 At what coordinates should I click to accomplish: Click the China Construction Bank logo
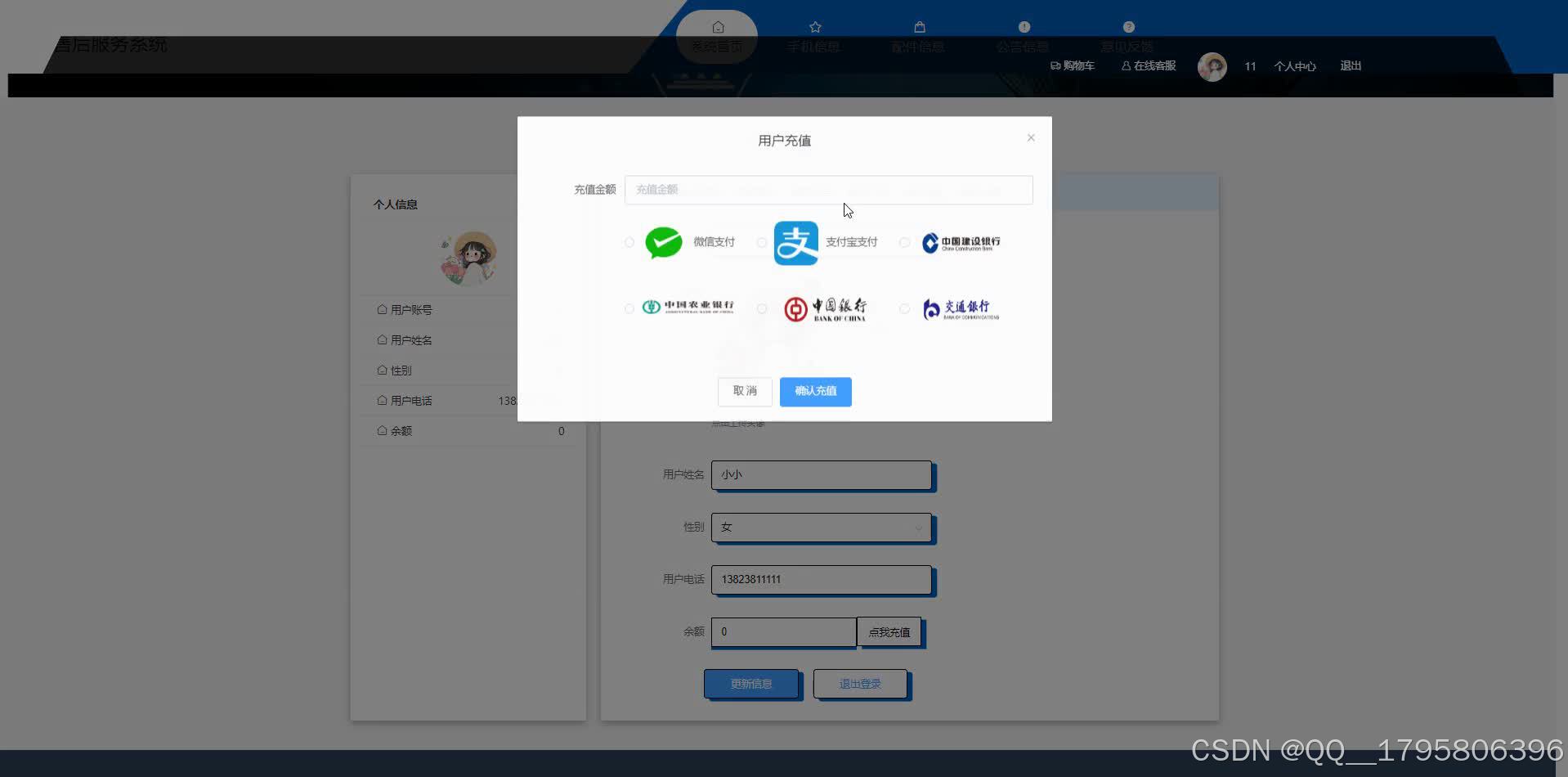pyautogui.click(x=961, y=243)
